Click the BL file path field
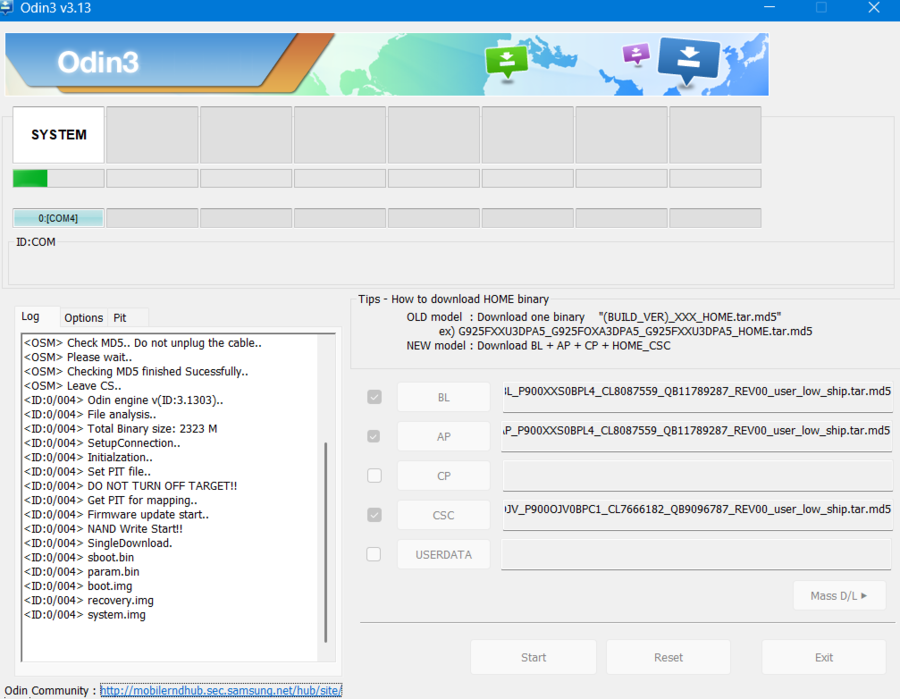Screen dimensions: 900x699 697,397
